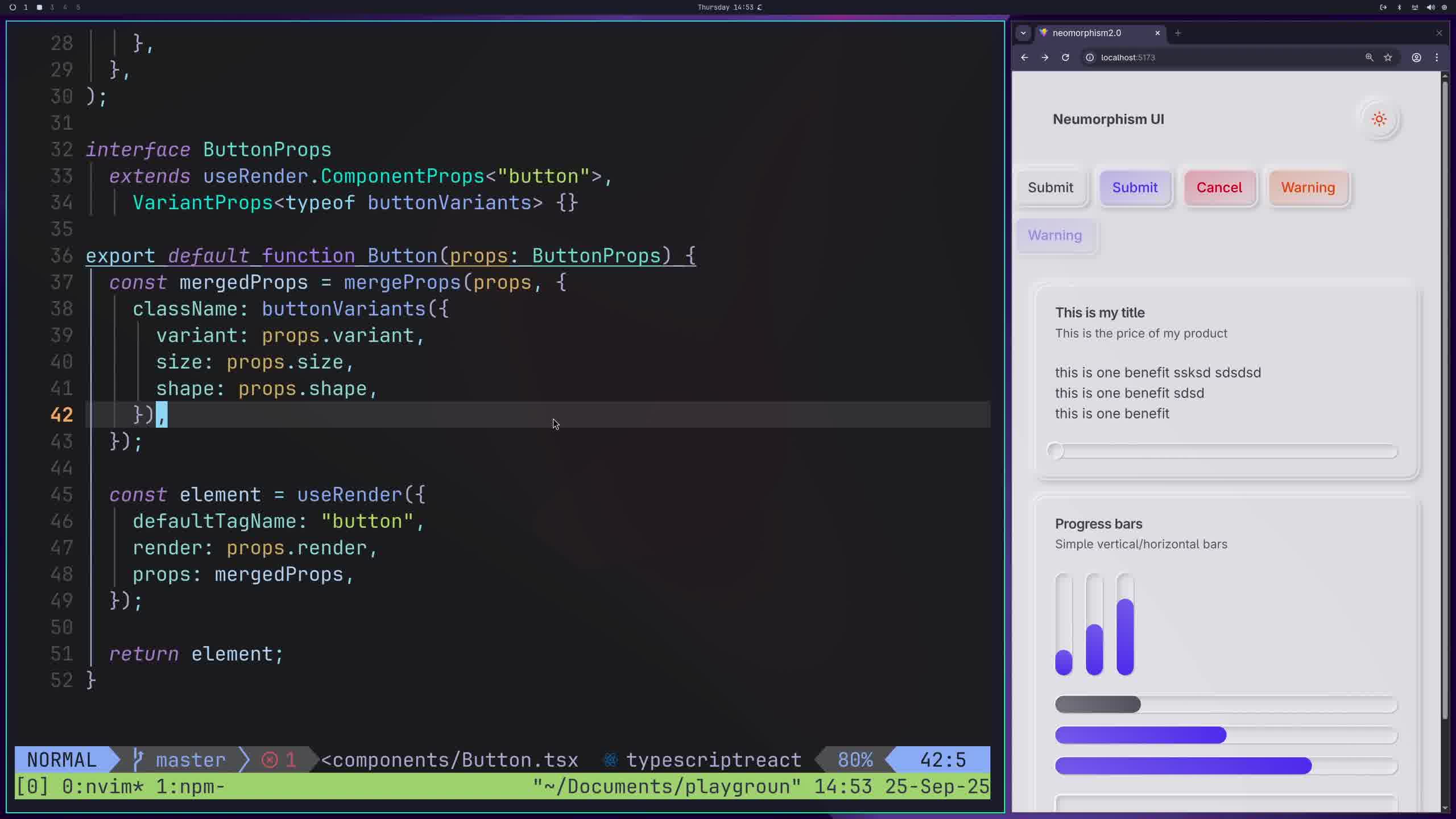Bookmark this page with the star icon
1456x819 pixels.
(1388, 57)
